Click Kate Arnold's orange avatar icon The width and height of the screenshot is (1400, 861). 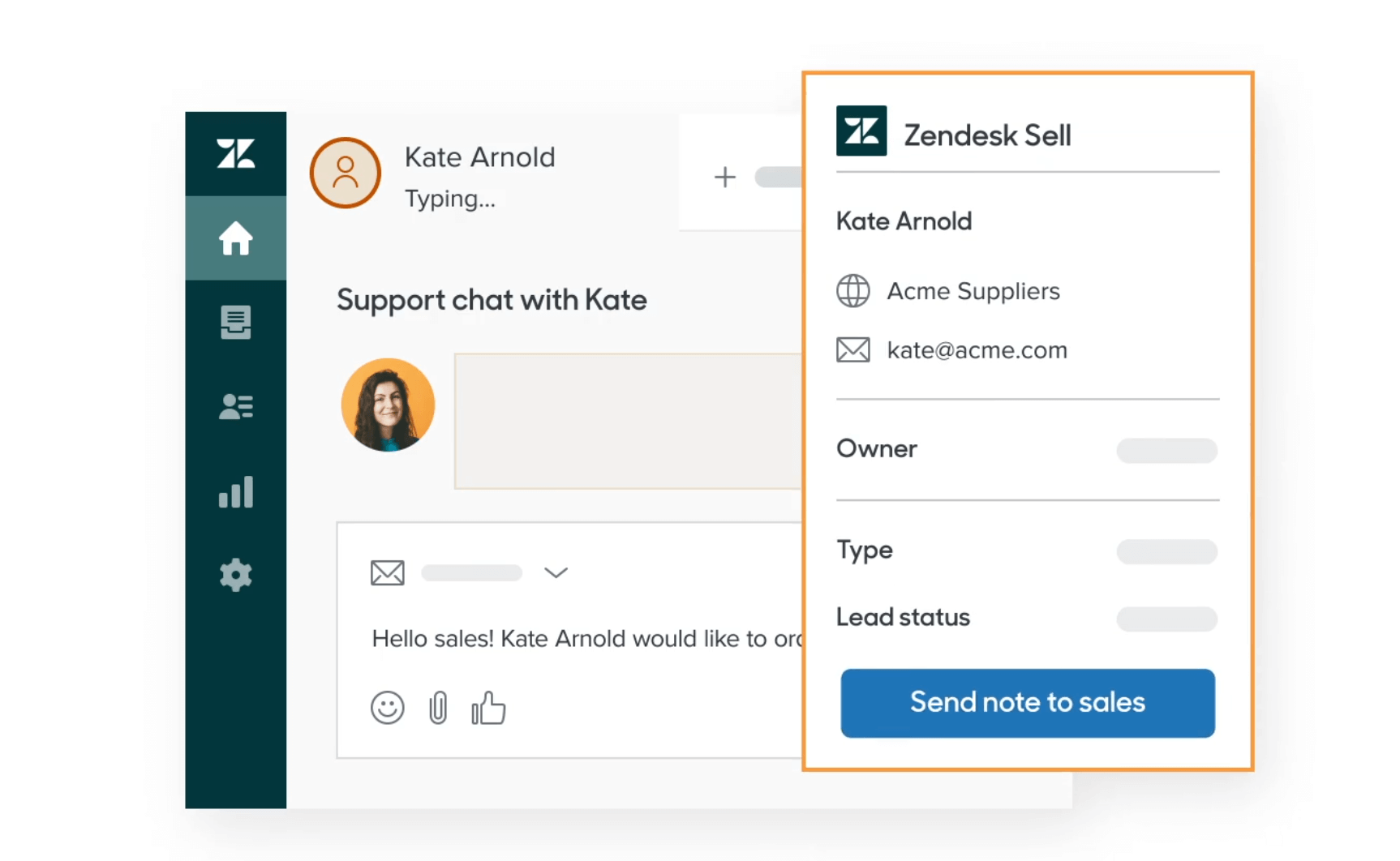pyautogui.click(x=346, y=173)
